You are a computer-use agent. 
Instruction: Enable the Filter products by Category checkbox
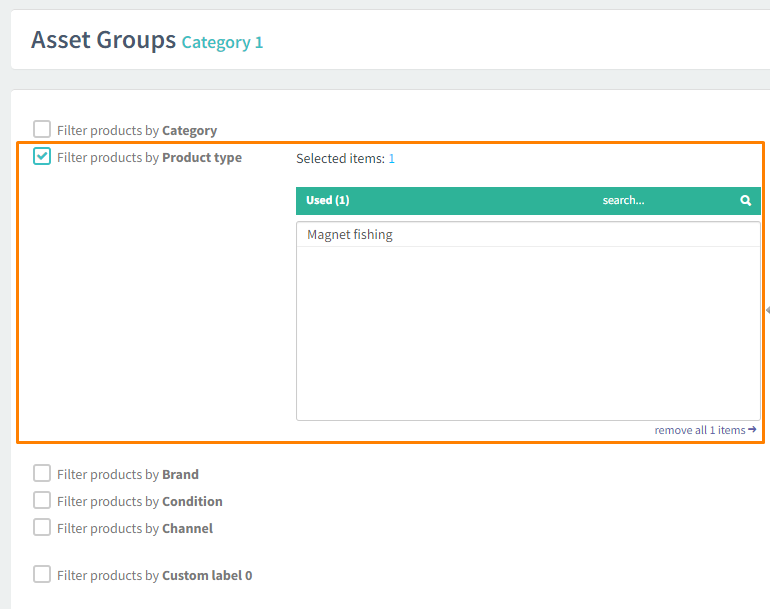point(42,129)
